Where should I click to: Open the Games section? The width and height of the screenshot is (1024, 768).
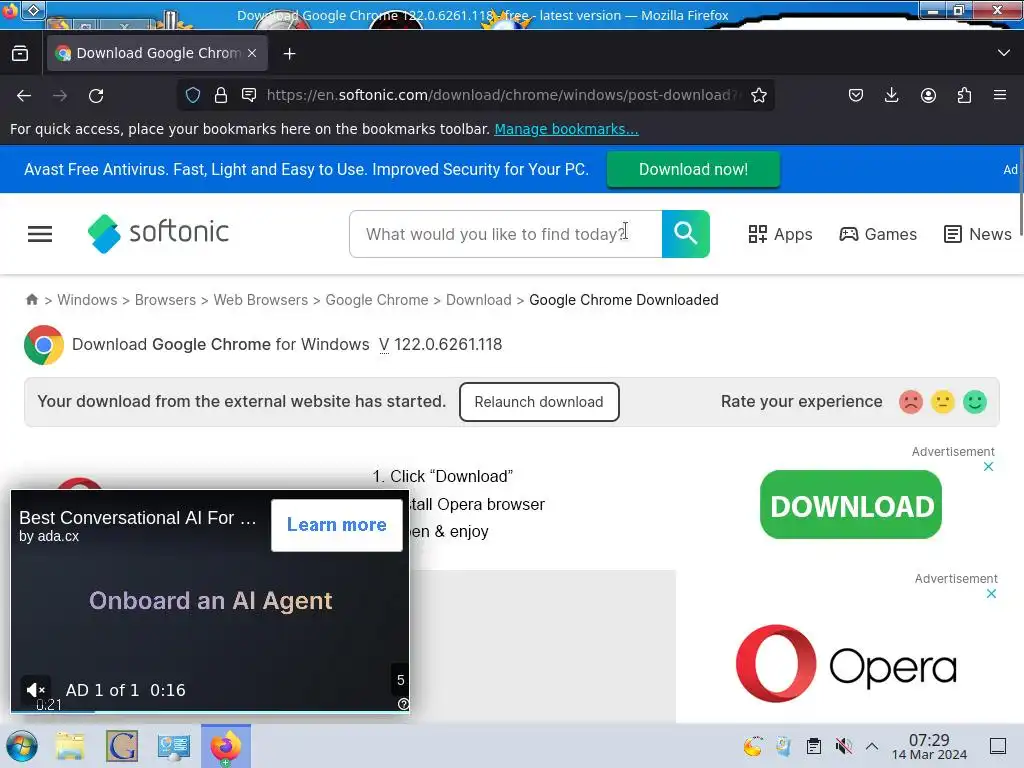(x=878, y=234)
